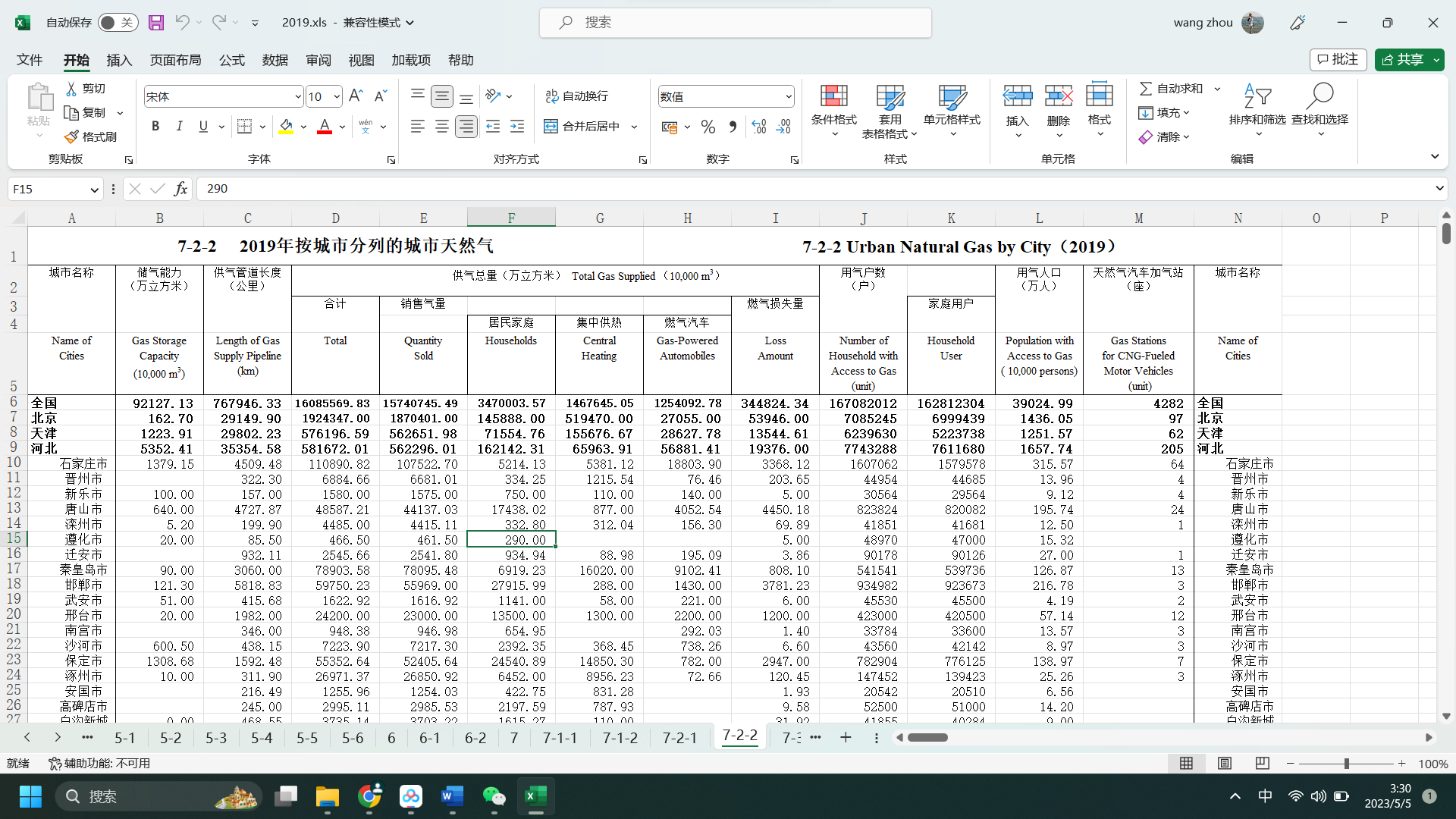Click the Format Painter brush icon

pos(72,137)
